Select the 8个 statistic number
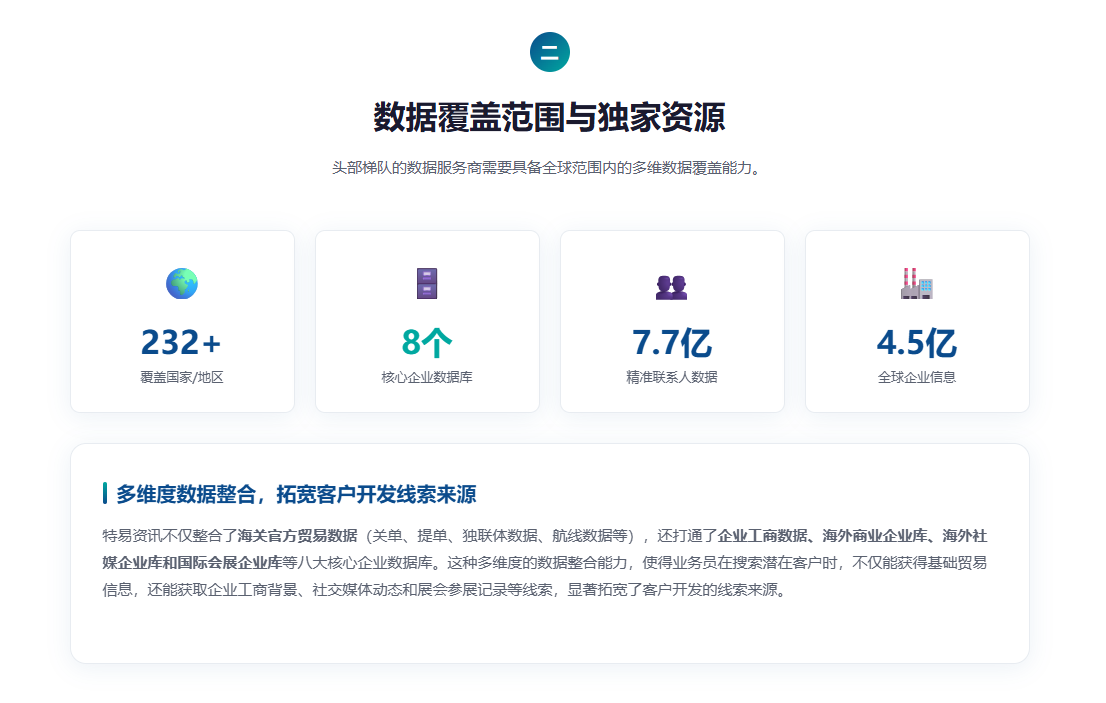 [x=427, y=343]
